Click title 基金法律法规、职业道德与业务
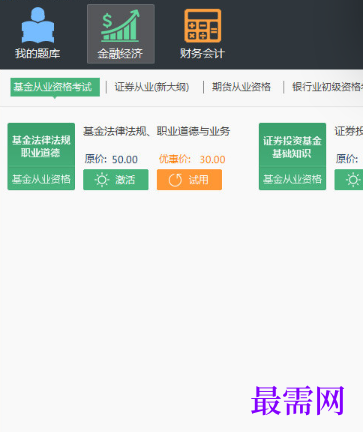Viewport: 363px width, 432px height. [156, 131]
